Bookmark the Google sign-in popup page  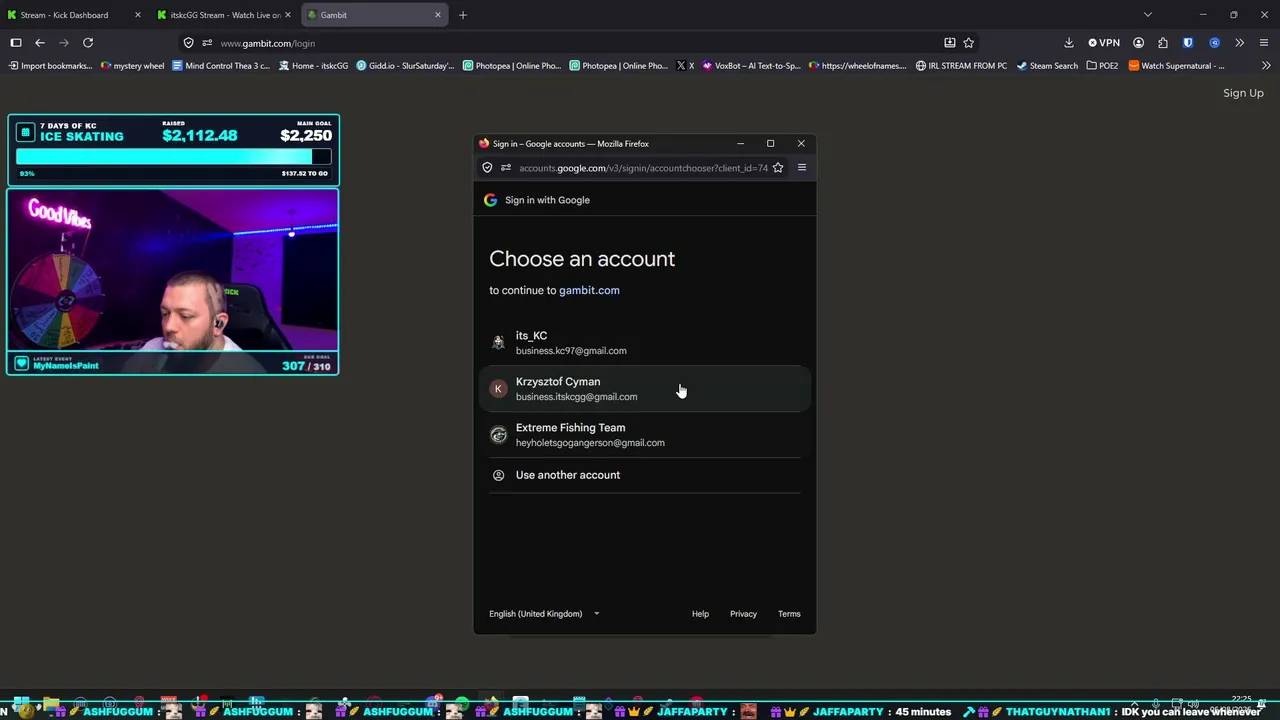point(778,168)
